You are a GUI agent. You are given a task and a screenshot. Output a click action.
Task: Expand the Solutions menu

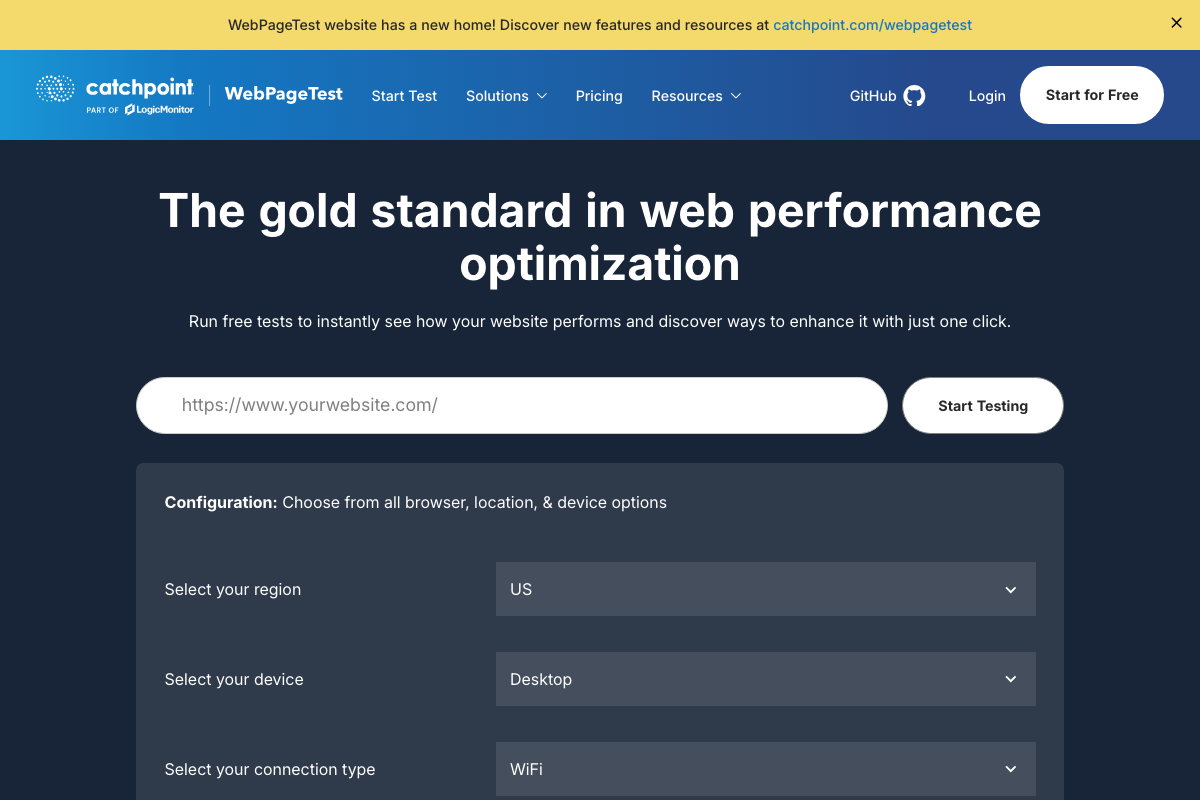tap(506, 96)
